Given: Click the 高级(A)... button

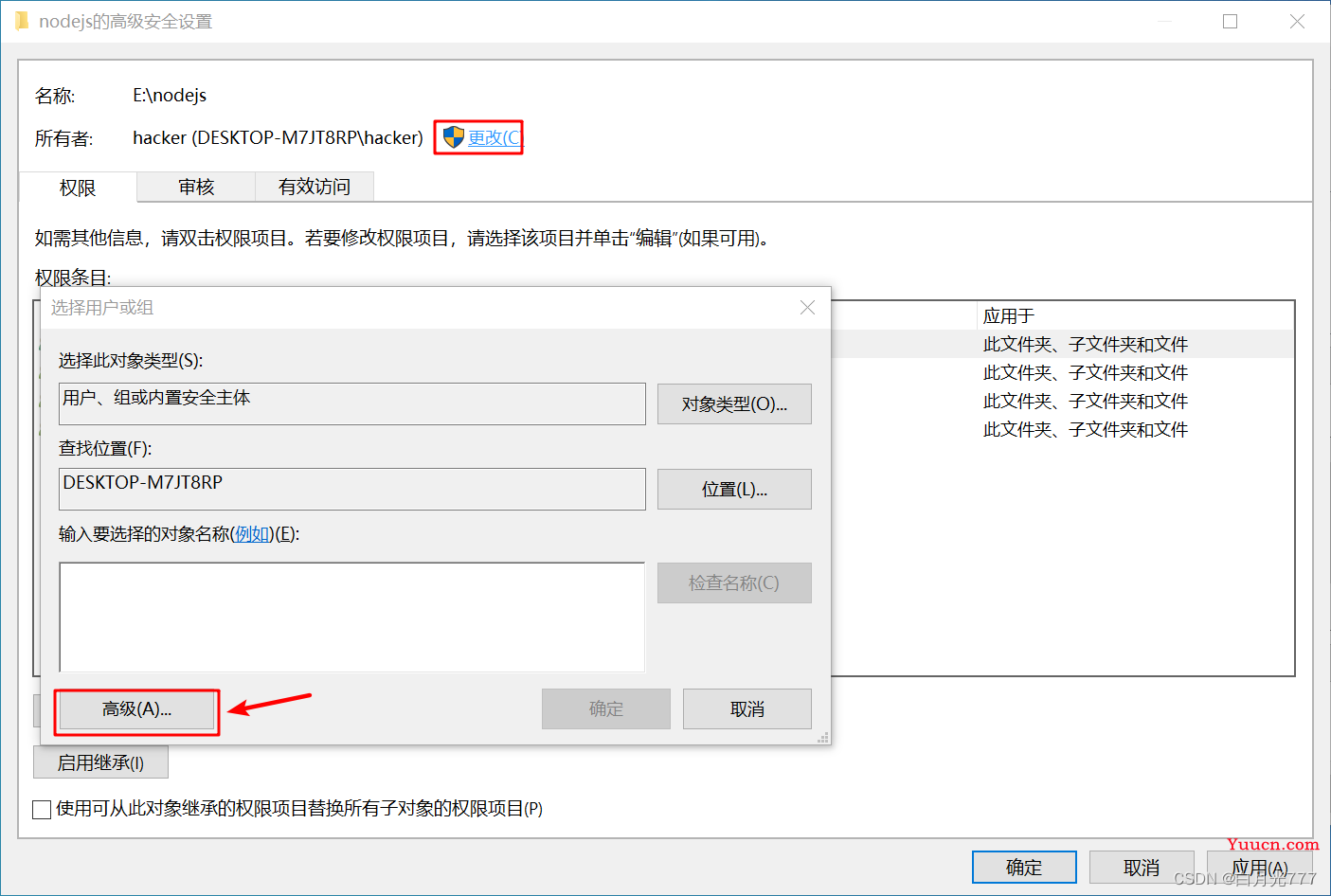Looking at the screenshot, I should [136, 709].
